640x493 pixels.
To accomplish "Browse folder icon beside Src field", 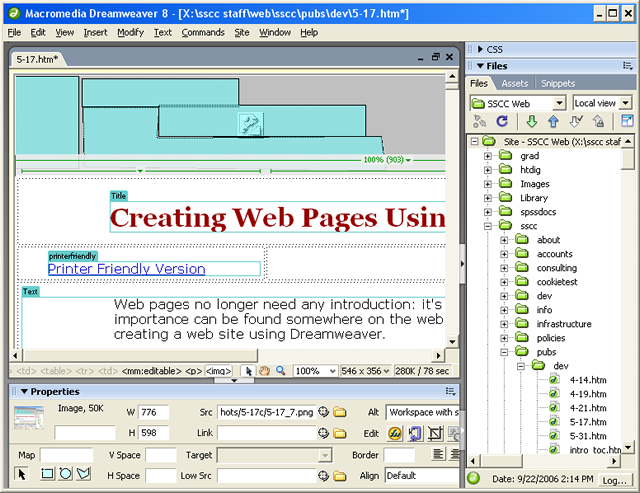I will coord(340,412).
